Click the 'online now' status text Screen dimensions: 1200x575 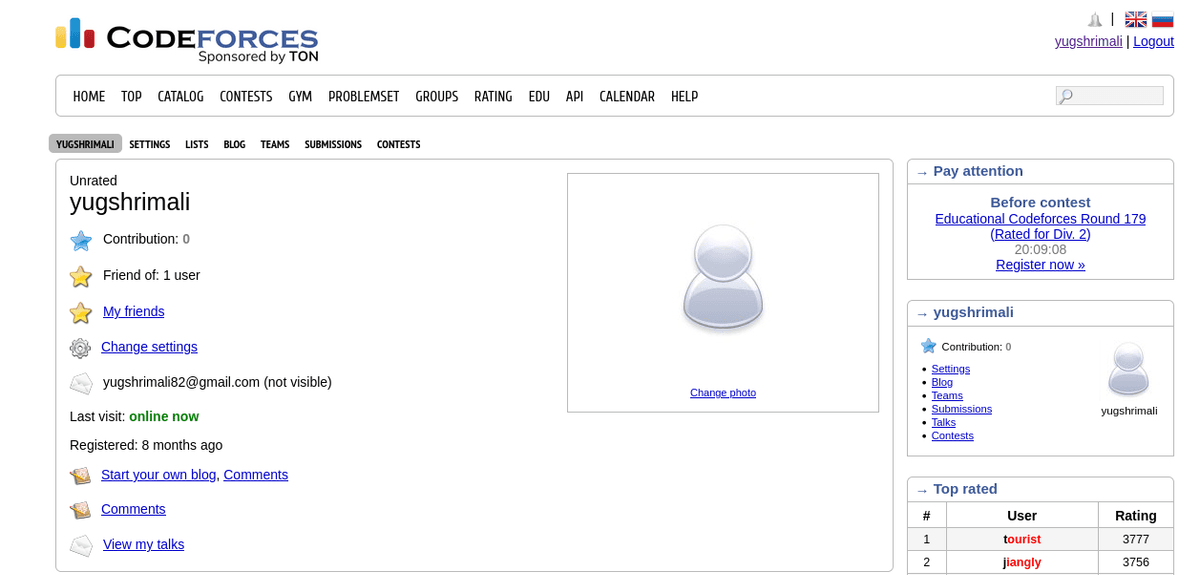164,416
